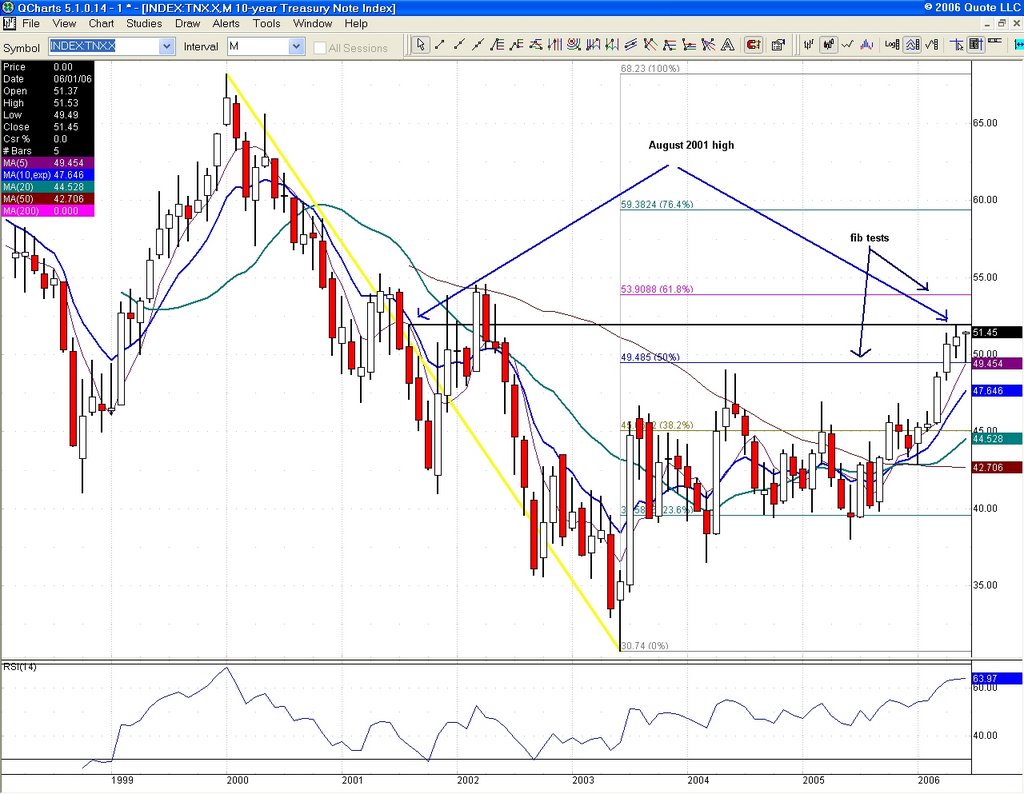Switch to candlestick chart style
This screenshot has height=794, width=1024.
[829, 45]
